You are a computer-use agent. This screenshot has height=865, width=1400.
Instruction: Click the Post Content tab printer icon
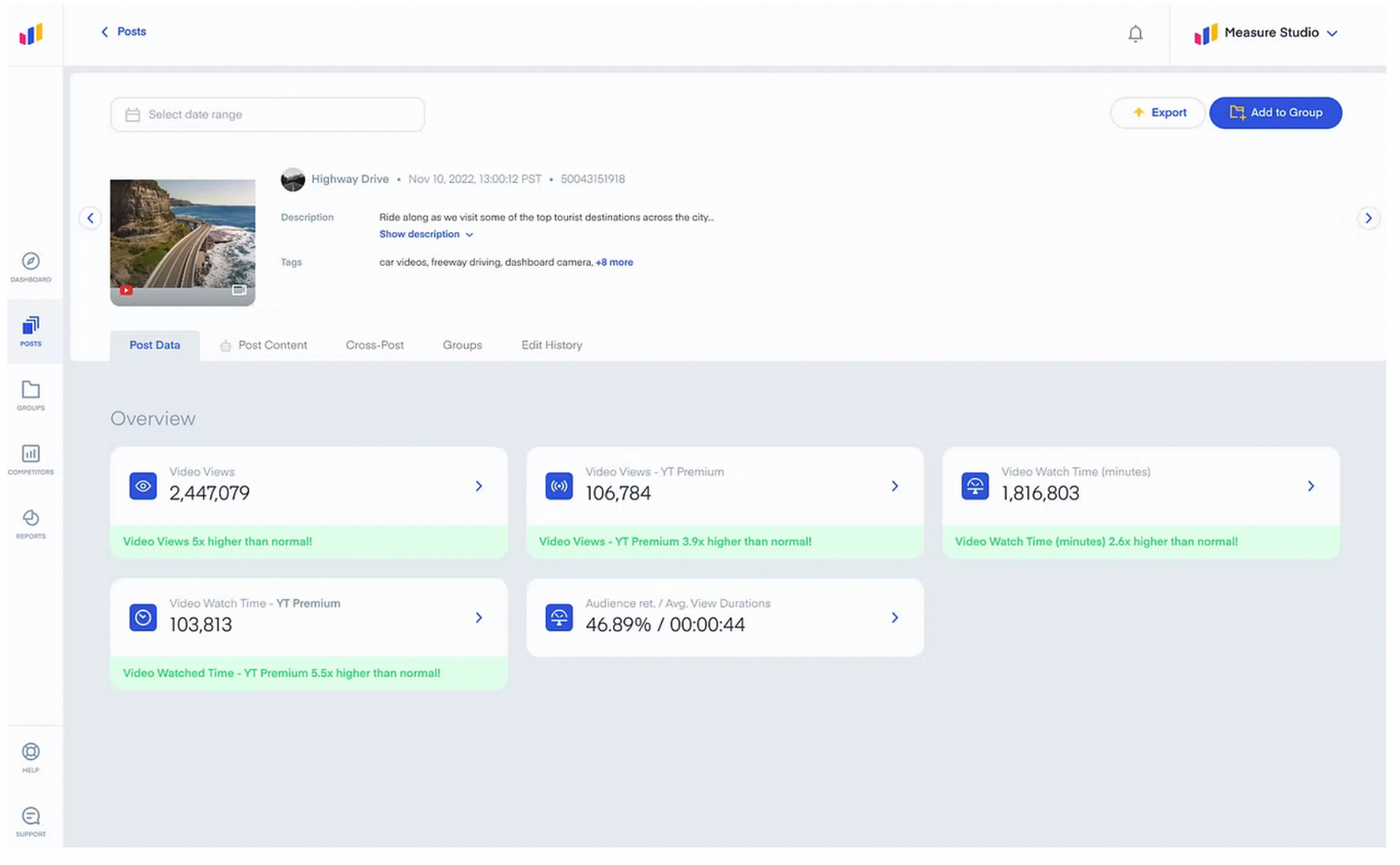(x=226, y=346)
